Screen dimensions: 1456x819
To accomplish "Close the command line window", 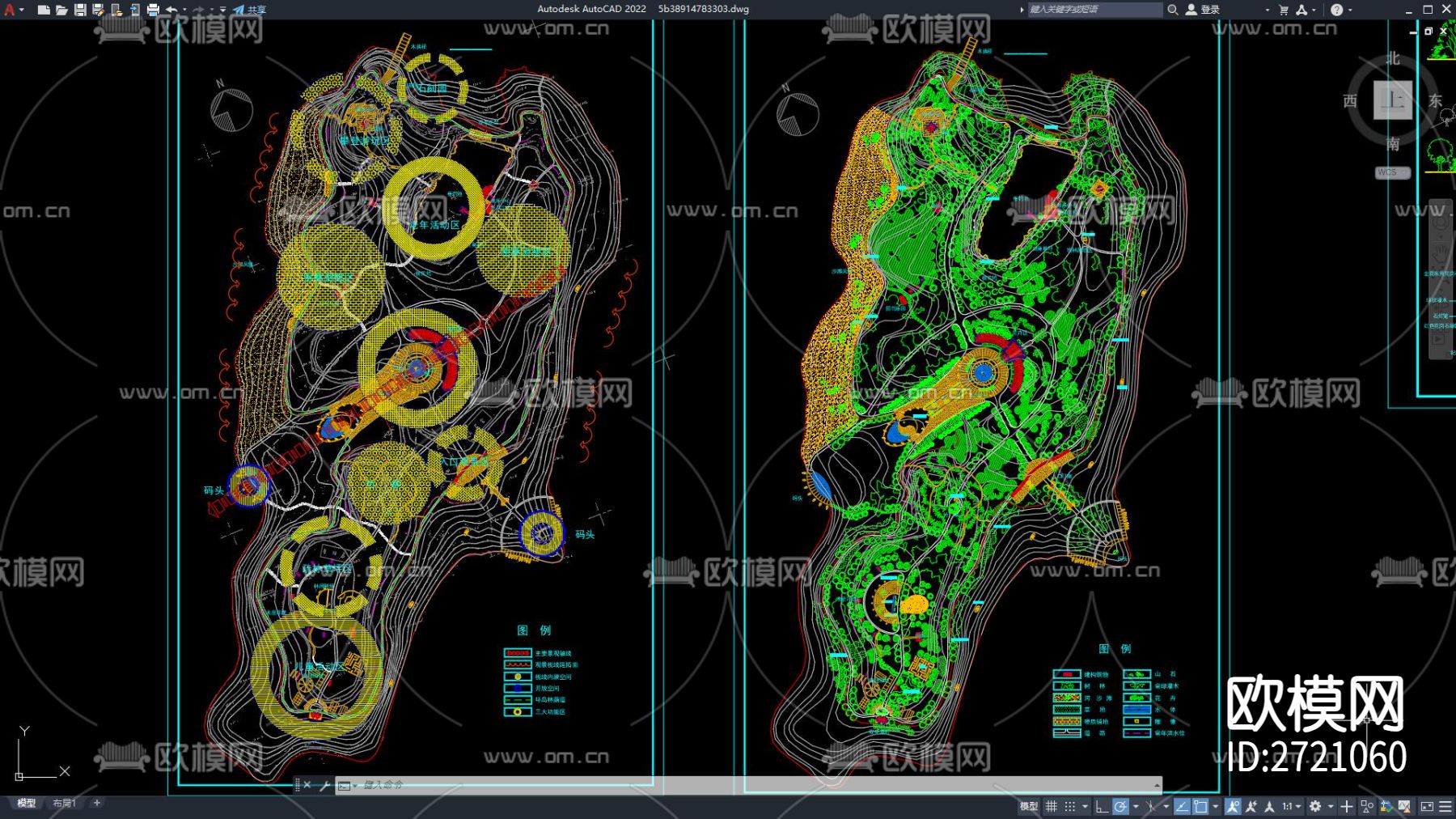I will (307, 785).
